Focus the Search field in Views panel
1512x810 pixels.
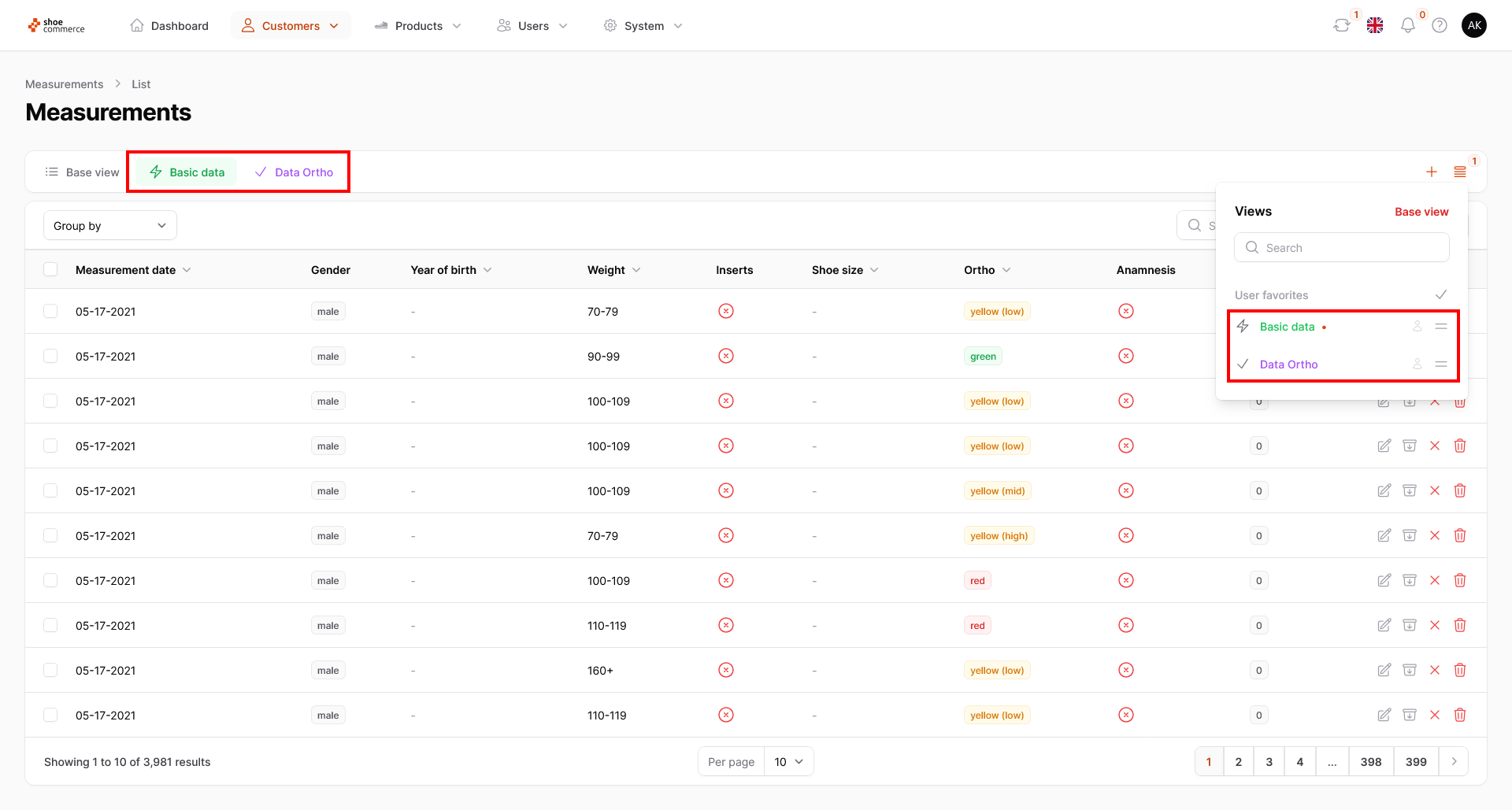coord(1342,247)
